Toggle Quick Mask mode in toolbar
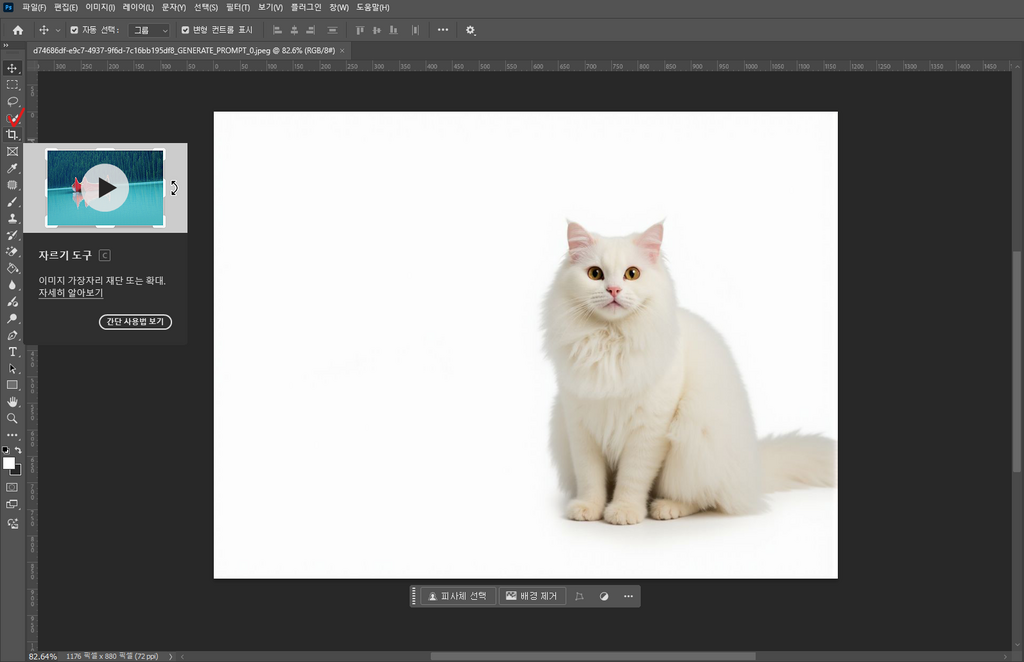This screenshot has width=1024, height=662. [x=12, y=487]
